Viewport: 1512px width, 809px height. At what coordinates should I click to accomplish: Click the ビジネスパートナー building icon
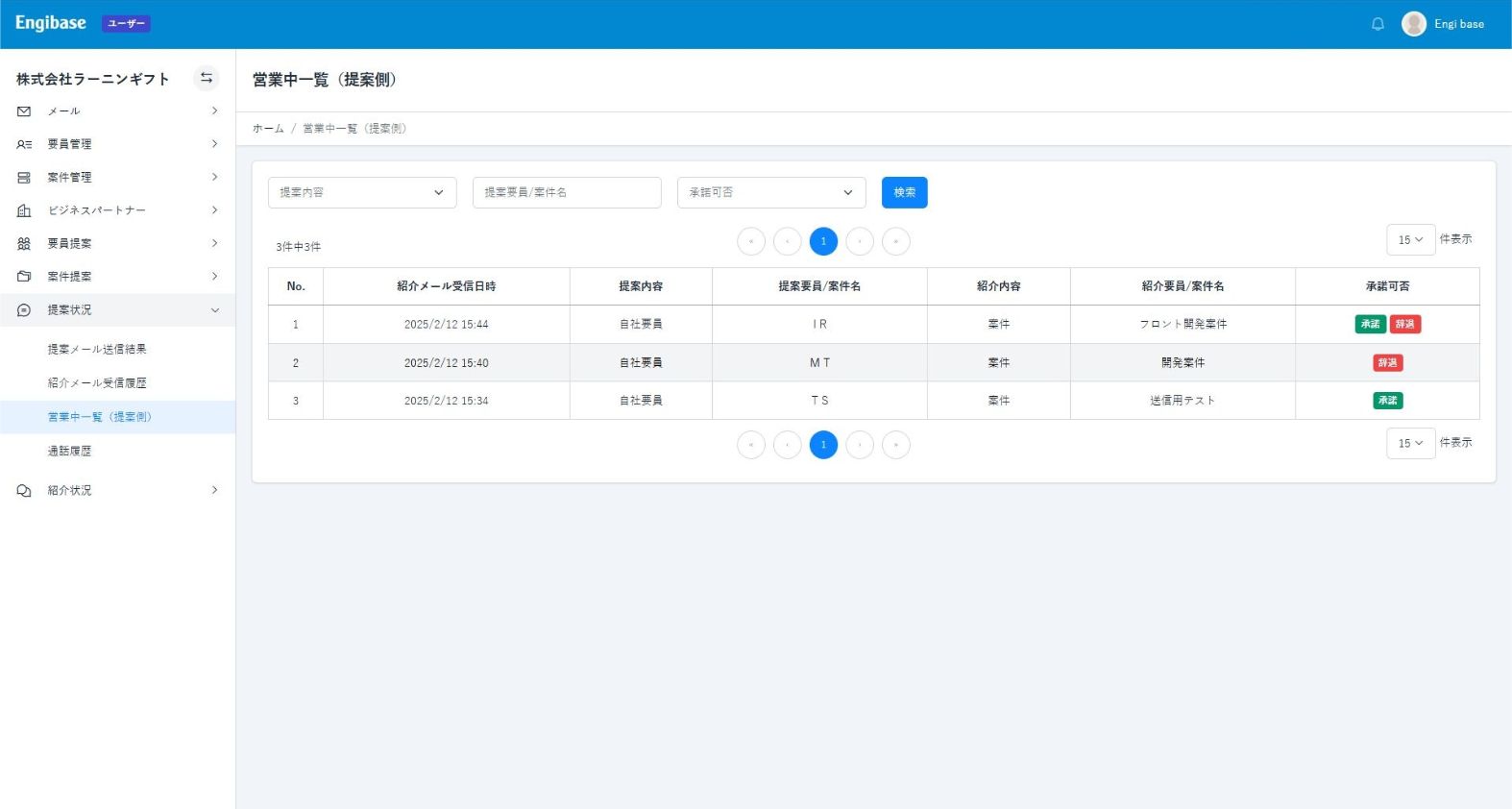click(x=24, y=210)
